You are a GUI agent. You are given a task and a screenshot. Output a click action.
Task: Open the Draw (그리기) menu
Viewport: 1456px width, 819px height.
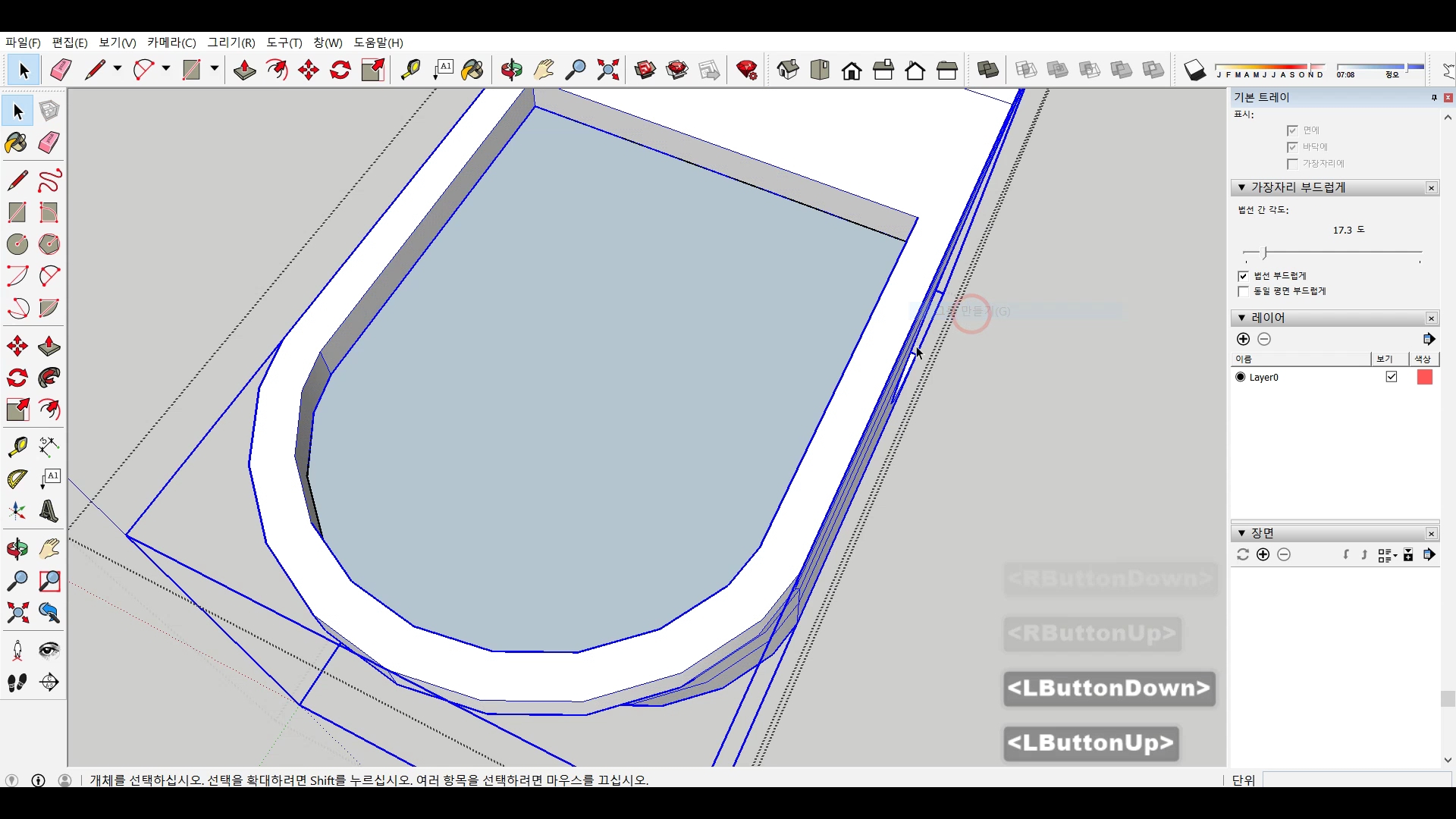(231, 42)
